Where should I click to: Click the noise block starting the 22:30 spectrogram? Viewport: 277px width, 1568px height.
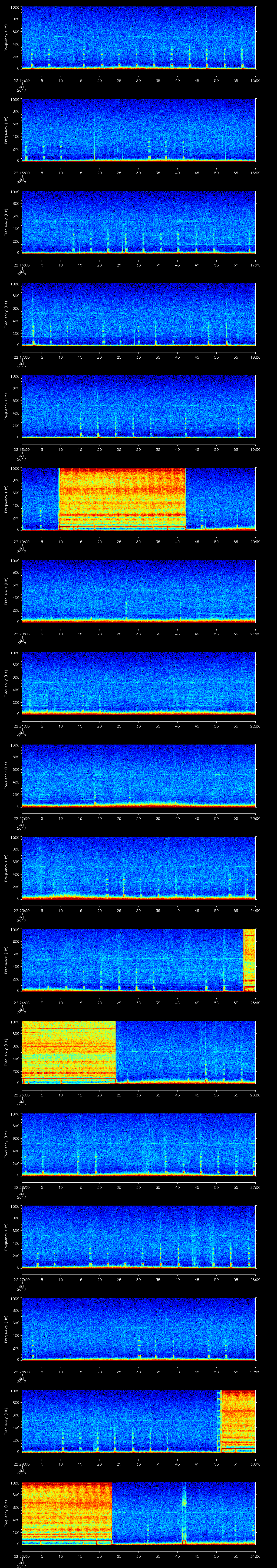(66, 1513)
